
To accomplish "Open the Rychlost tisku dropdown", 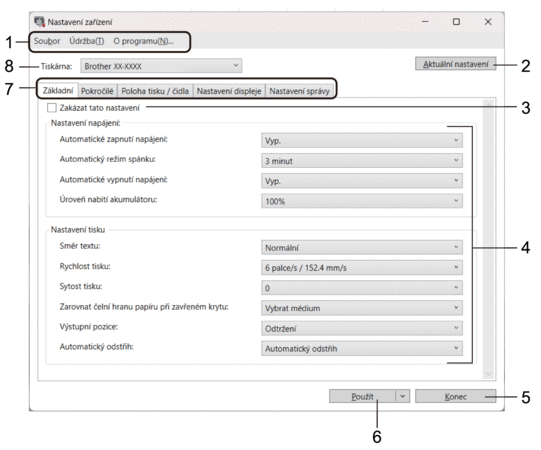I will 362,267.
